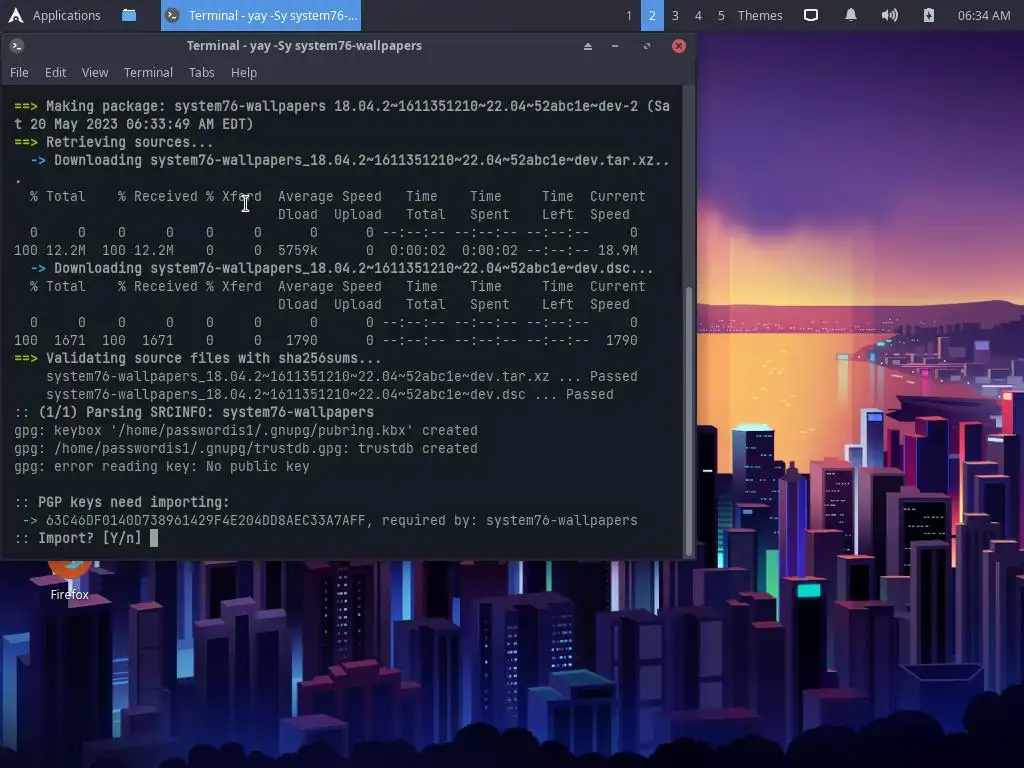
Task: Open the Tabs menu
Action: point(202,72)
